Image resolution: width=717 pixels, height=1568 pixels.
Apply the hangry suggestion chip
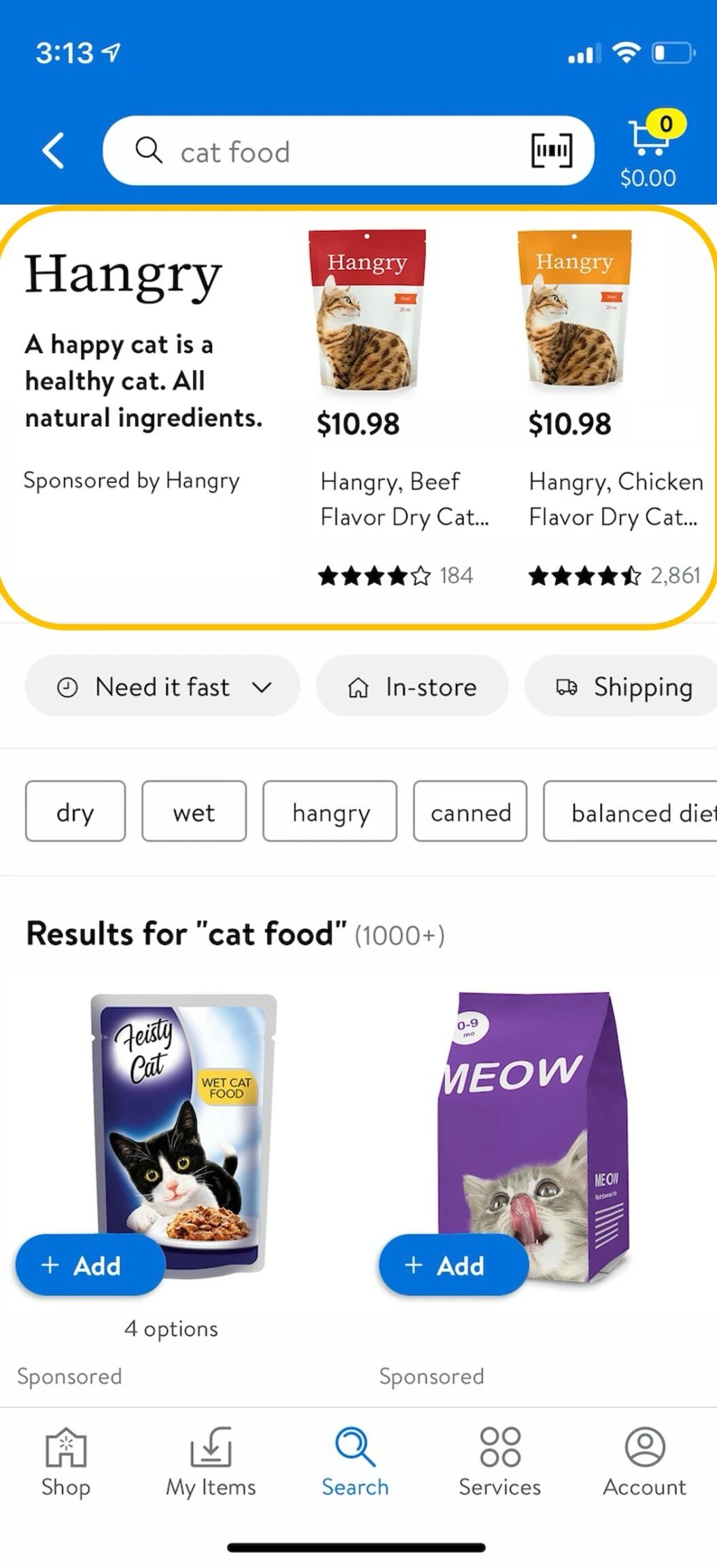coord(330,812)
